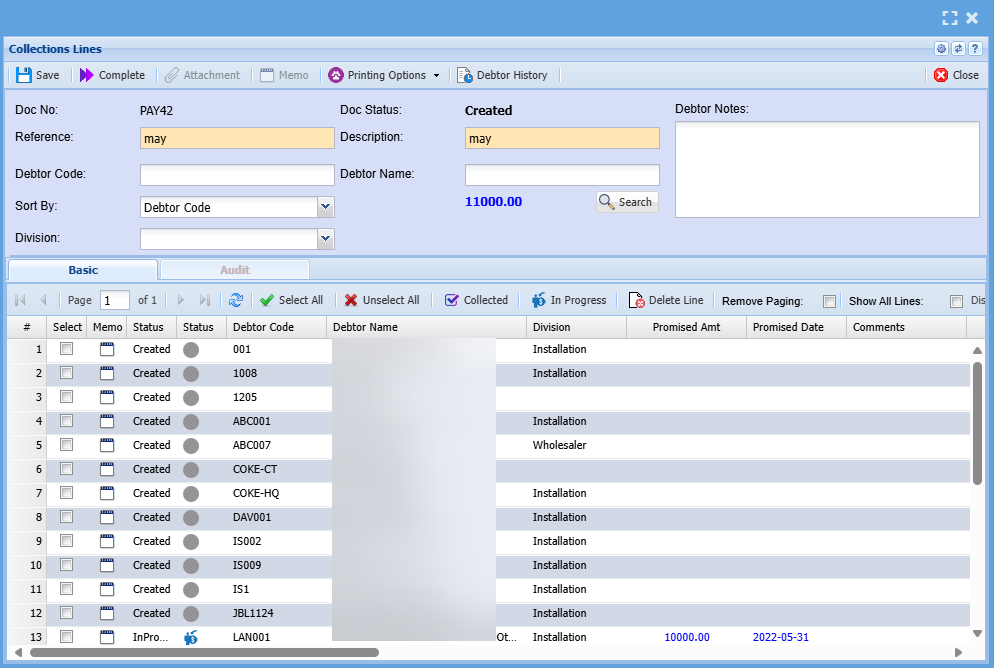The height and width of the screenshot is (668, 994).
Task: Toggle the Show All Lines checkbox
Action: point(956,301)
